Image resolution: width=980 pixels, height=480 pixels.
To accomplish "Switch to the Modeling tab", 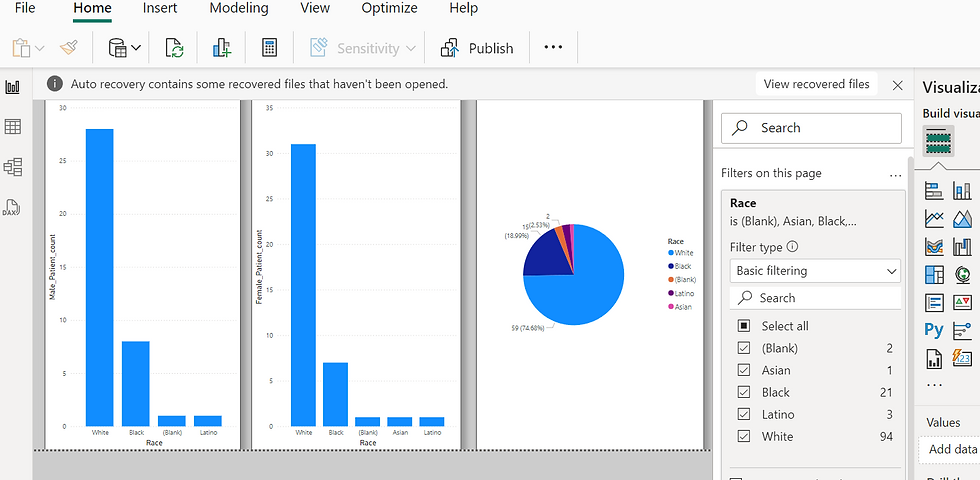I will pos(239,8).
